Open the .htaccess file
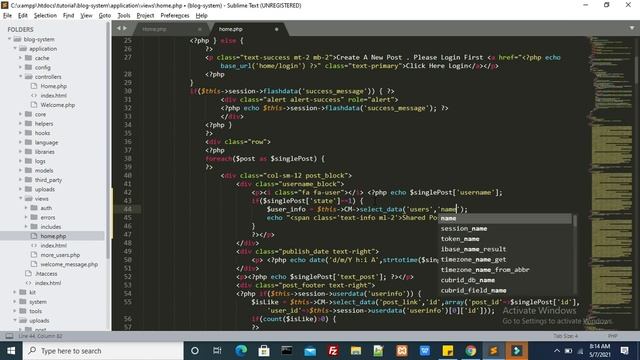The width and height of the screenshot is (640, 360). (x=46, y=274)
